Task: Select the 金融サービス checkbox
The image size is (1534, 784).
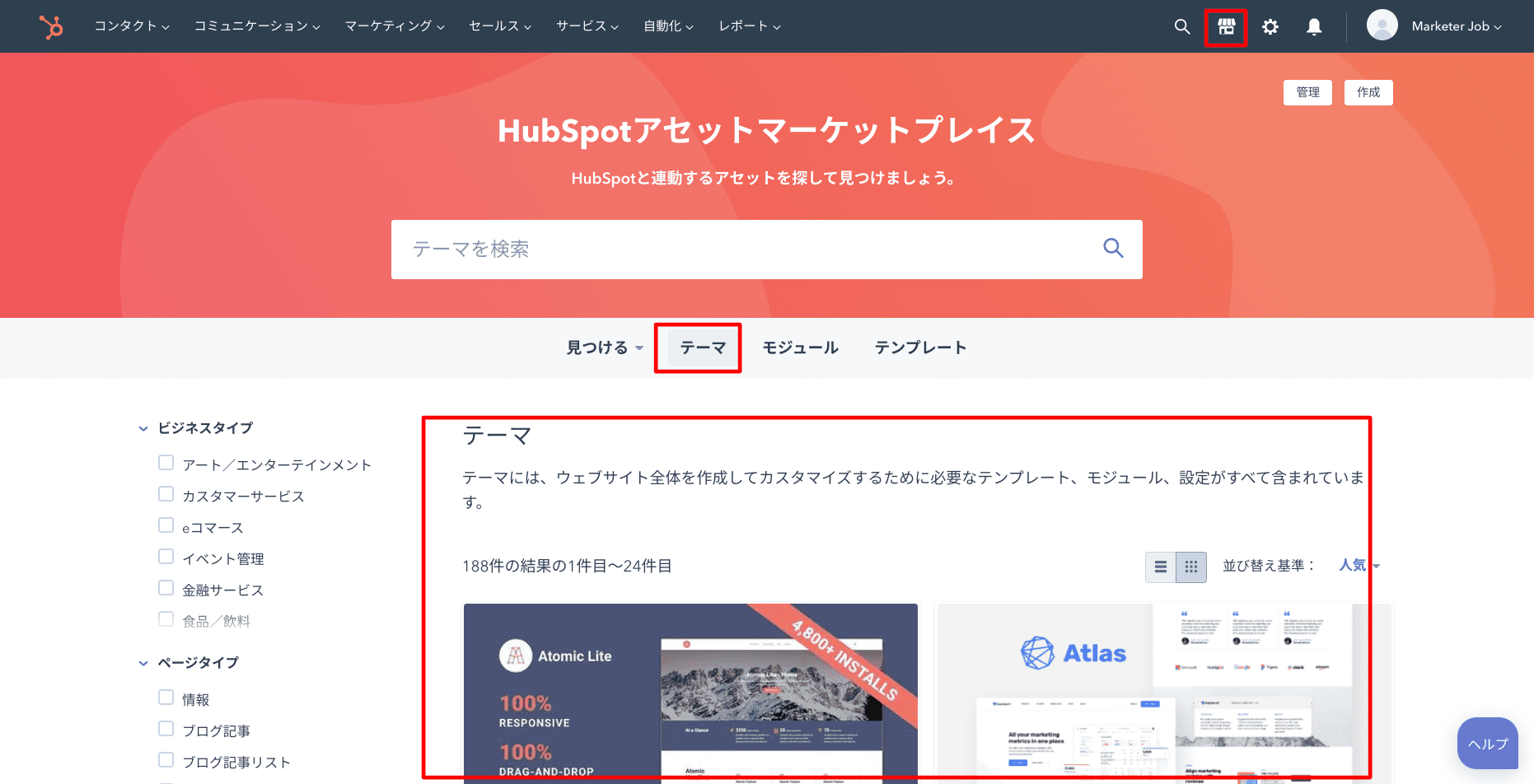Action: (x=166, y=588)
